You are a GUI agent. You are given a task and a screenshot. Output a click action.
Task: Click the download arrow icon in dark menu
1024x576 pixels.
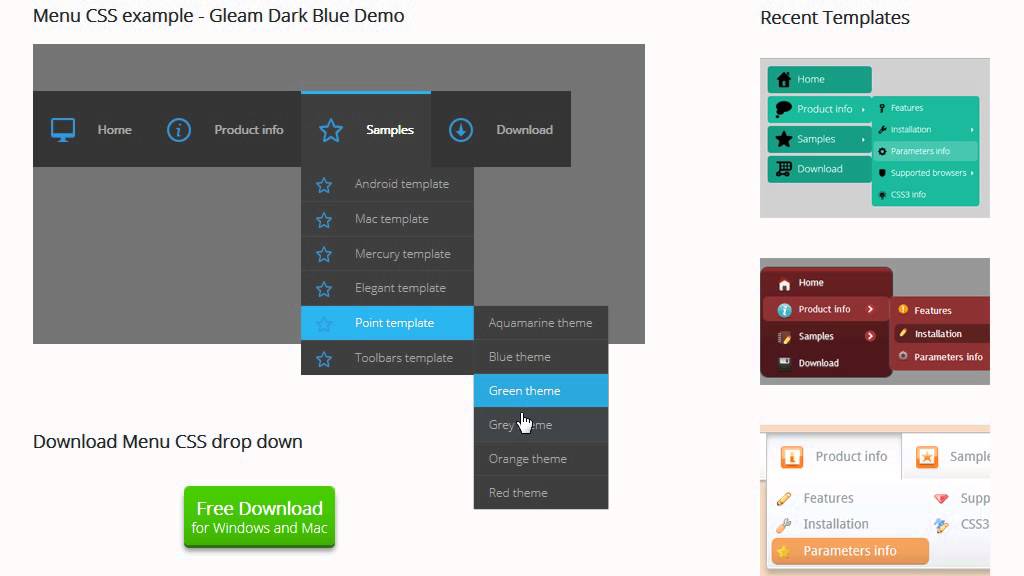[460, 130]
